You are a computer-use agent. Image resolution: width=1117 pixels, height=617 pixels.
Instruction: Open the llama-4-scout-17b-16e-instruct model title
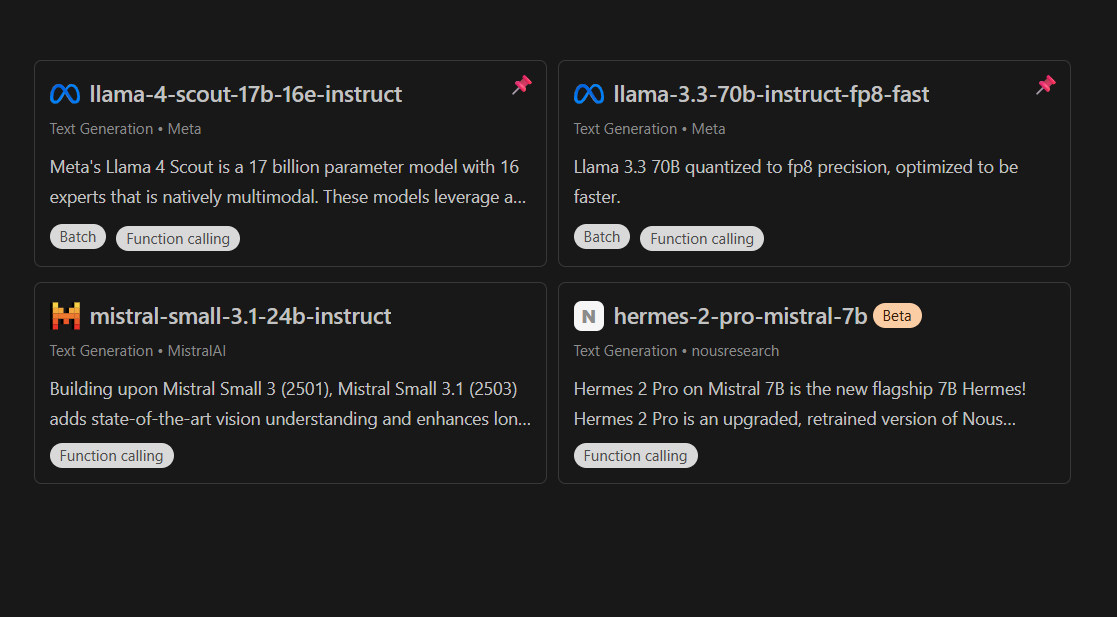[x=246, y=94]
